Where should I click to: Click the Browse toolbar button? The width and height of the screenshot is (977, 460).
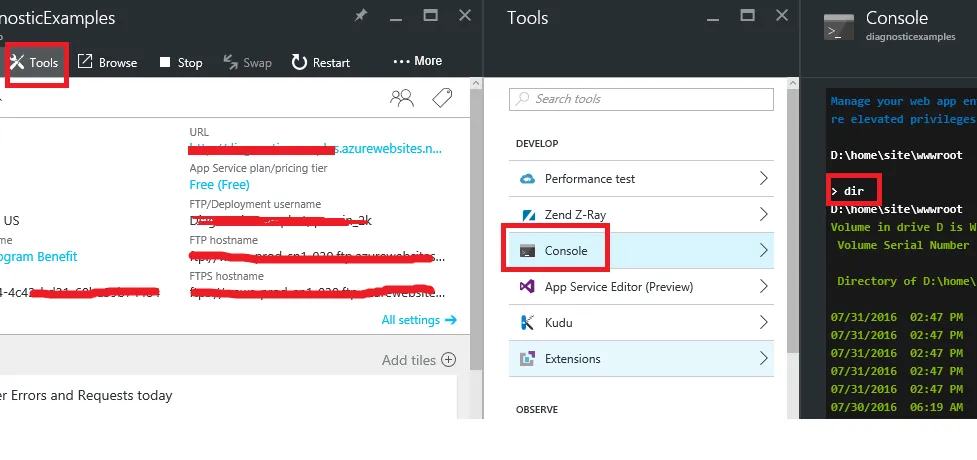107,62
